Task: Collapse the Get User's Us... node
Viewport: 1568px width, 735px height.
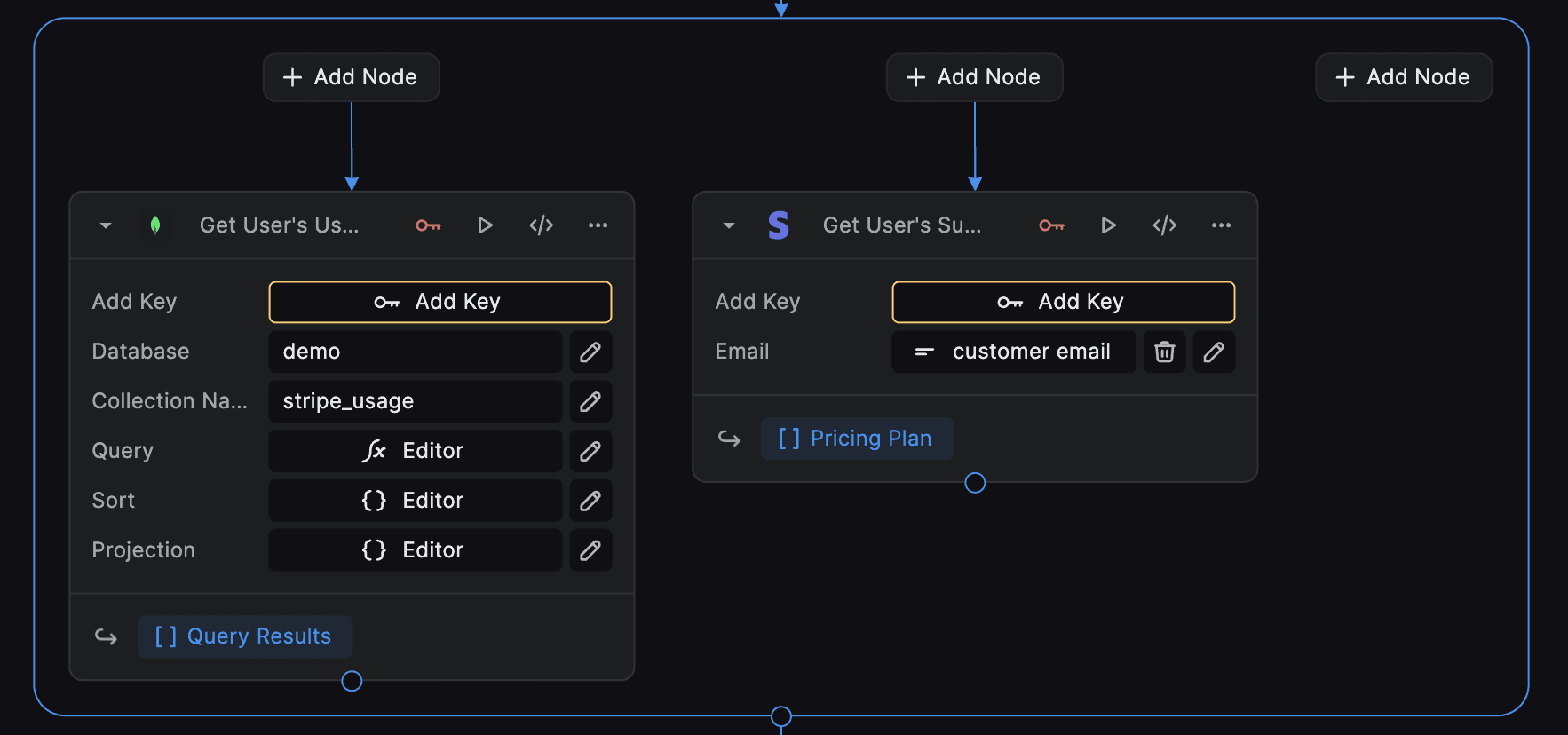Action: point(106,225)
